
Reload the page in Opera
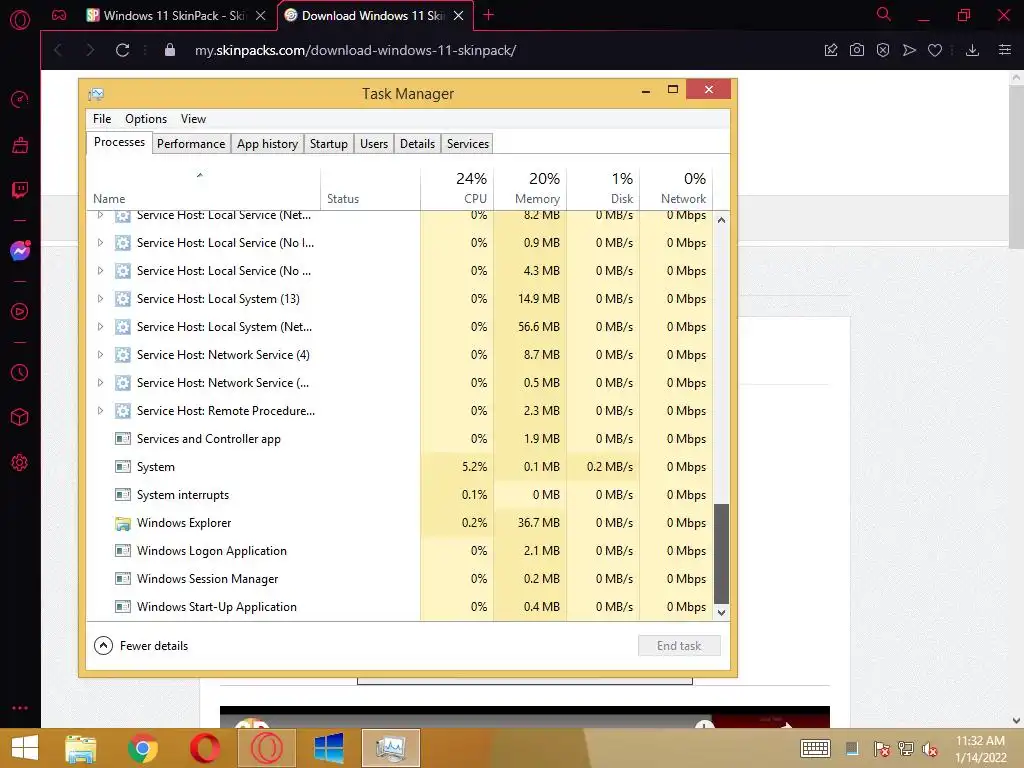click(x=122, y=50)
